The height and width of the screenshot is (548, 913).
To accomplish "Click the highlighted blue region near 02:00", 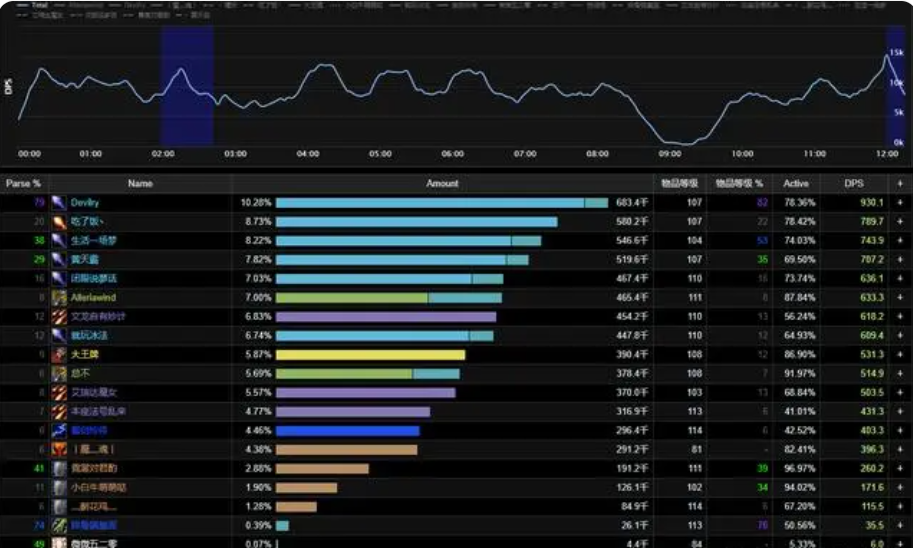I will tap(187, 85).
